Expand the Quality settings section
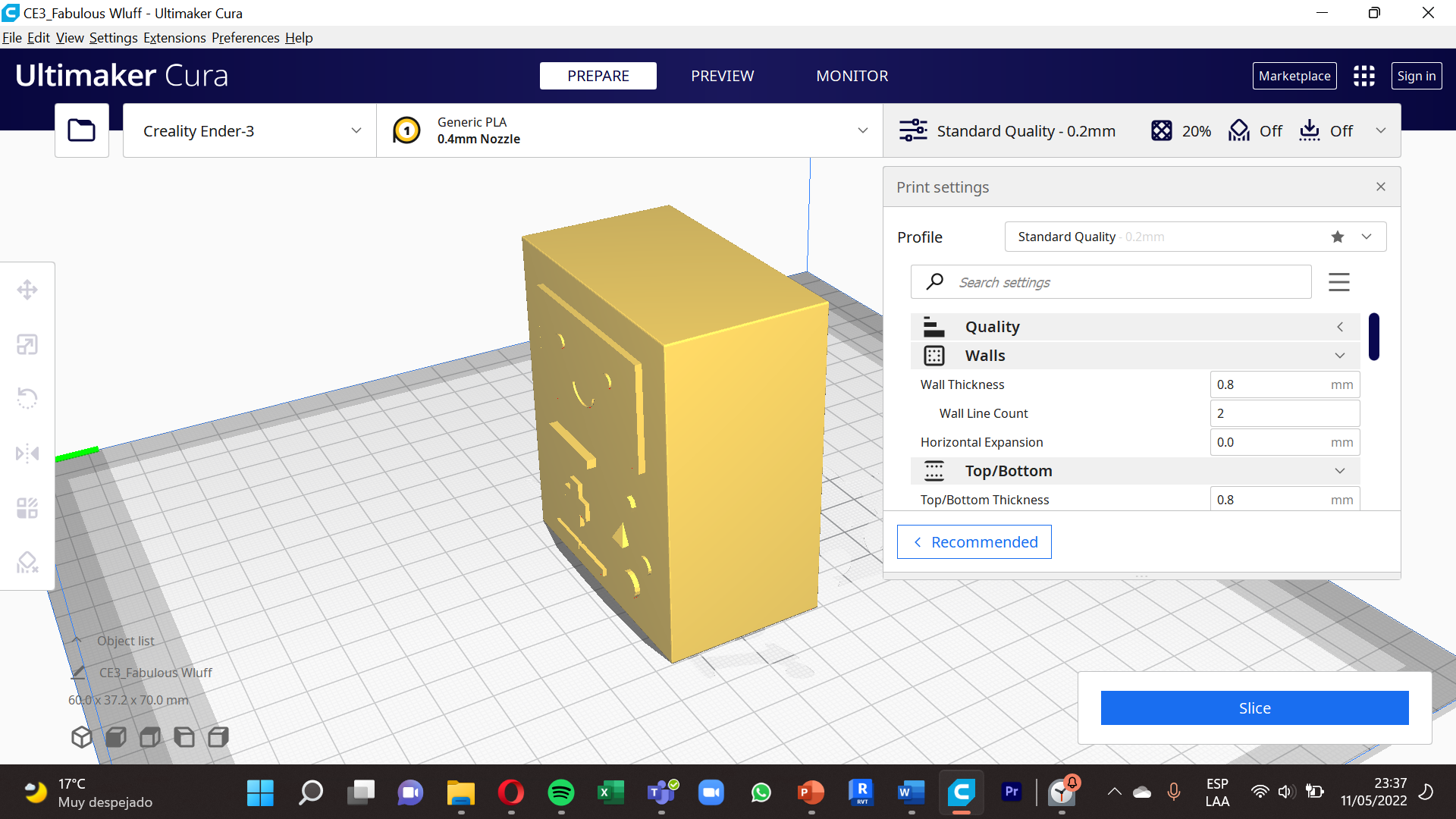This screenshot has width=1456, height=819. (1135, 327)
